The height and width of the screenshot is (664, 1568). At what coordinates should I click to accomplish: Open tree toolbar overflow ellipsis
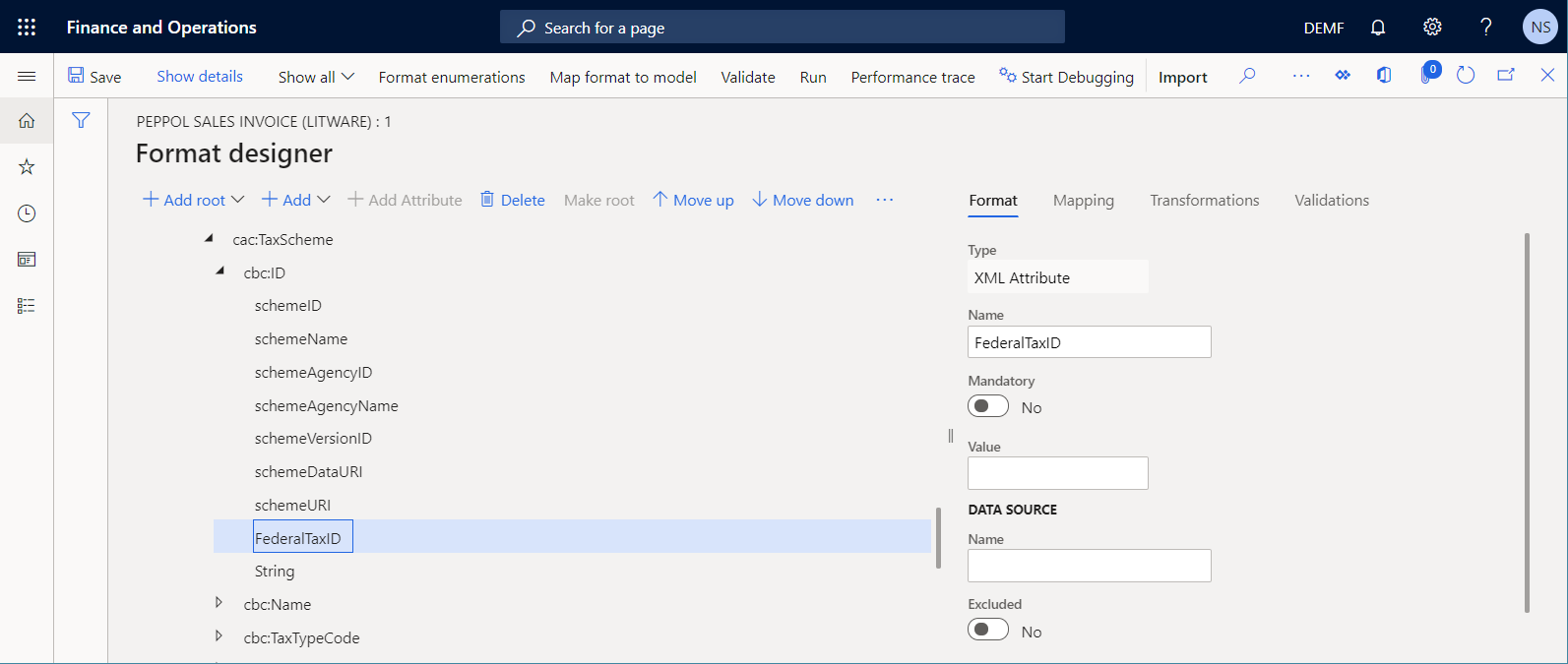(885, 200)
